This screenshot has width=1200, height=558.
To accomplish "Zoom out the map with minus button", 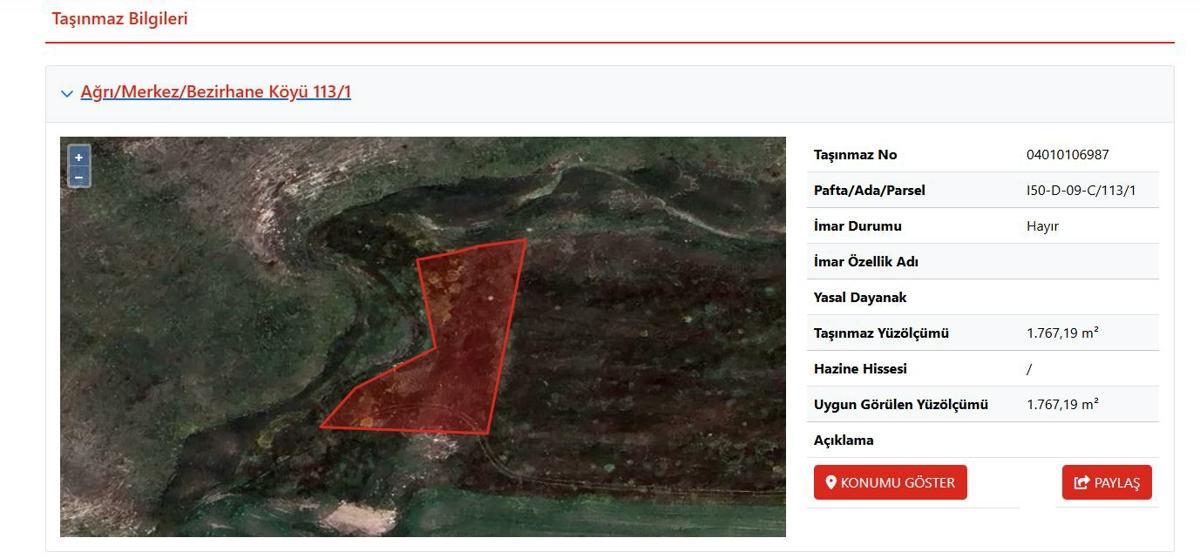I will (x=79, y=177).
